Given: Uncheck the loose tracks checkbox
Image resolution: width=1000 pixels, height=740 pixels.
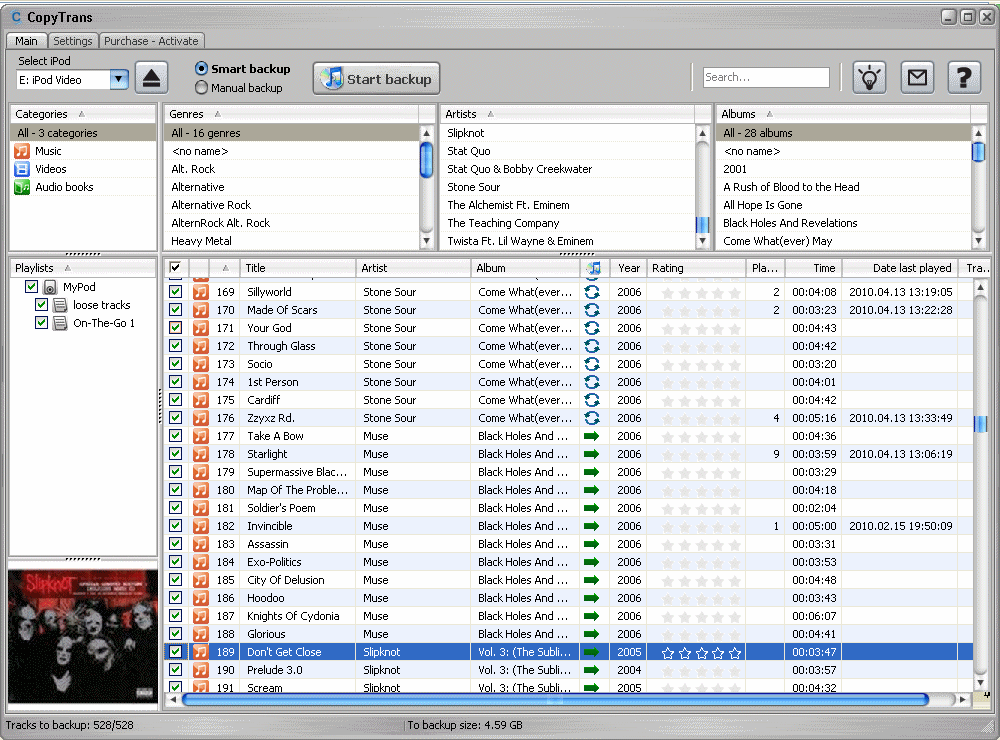Looking at the screenshot, I should [41, 304].
